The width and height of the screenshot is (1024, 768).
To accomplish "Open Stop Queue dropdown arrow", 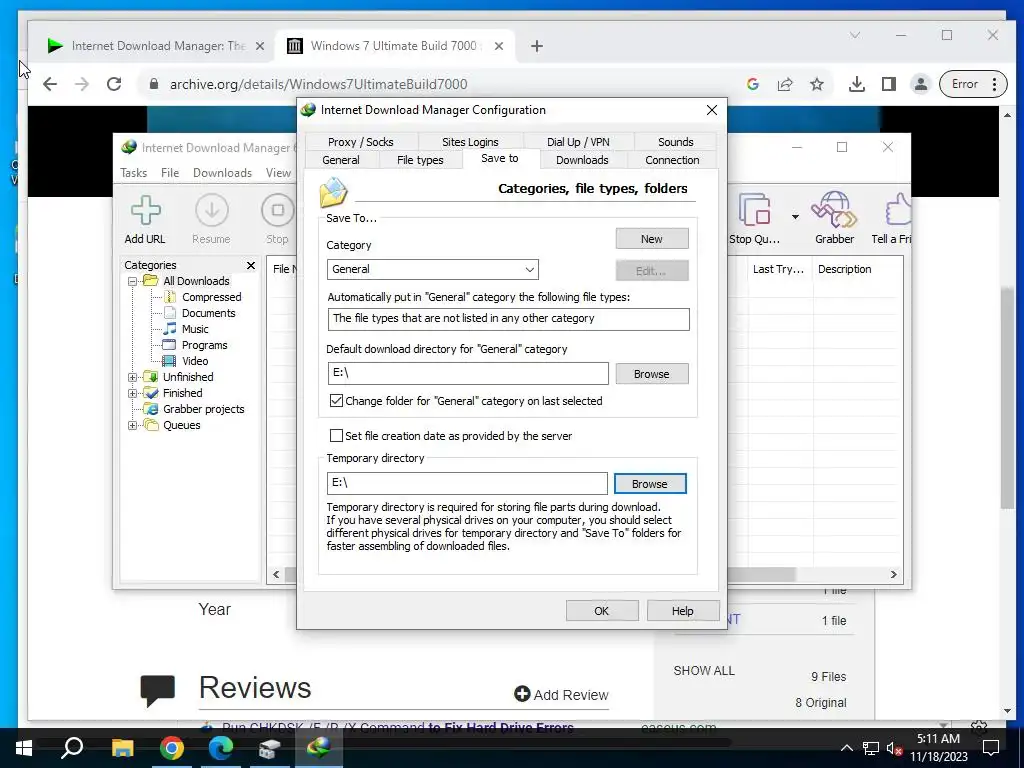I will click(795, 217).
